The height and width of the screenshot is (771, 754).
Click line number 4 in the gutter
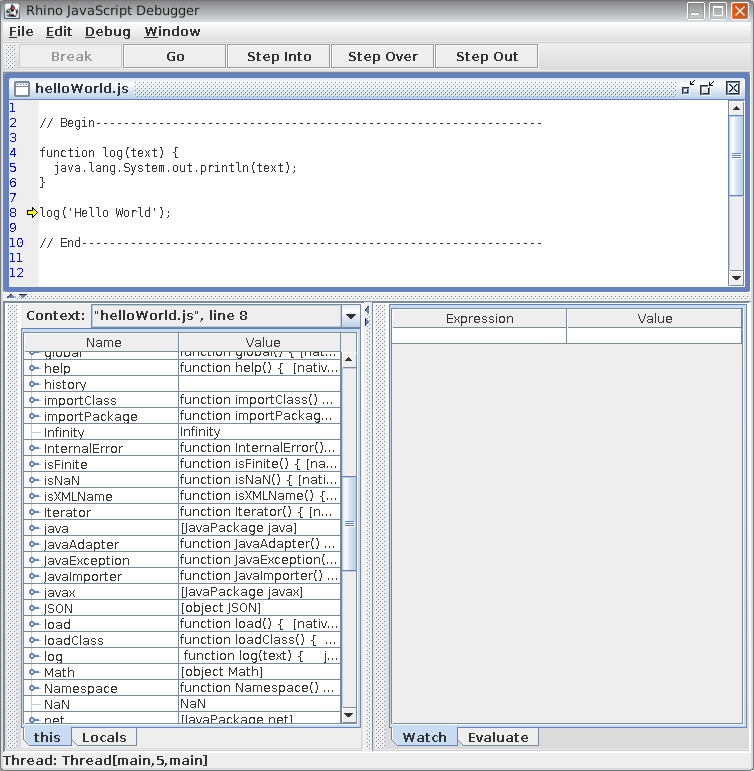(13, 152)
